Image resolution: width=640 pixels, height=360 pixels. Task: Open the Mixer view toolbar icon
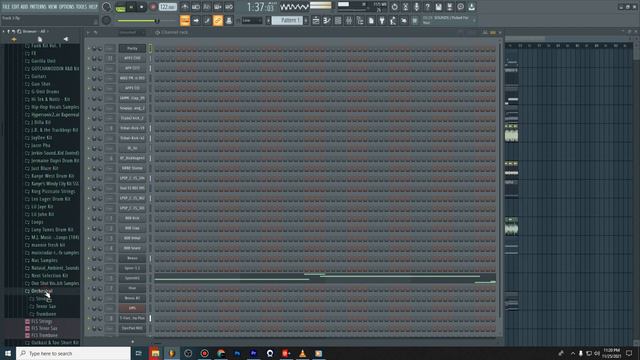[x=349, y=20]
